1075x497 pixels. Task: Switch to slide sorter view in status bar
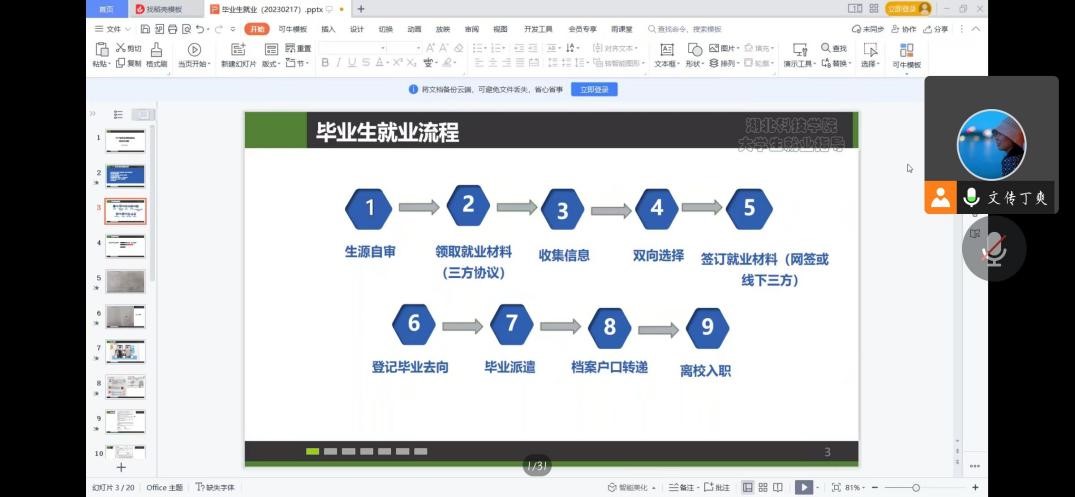(763, 487)
